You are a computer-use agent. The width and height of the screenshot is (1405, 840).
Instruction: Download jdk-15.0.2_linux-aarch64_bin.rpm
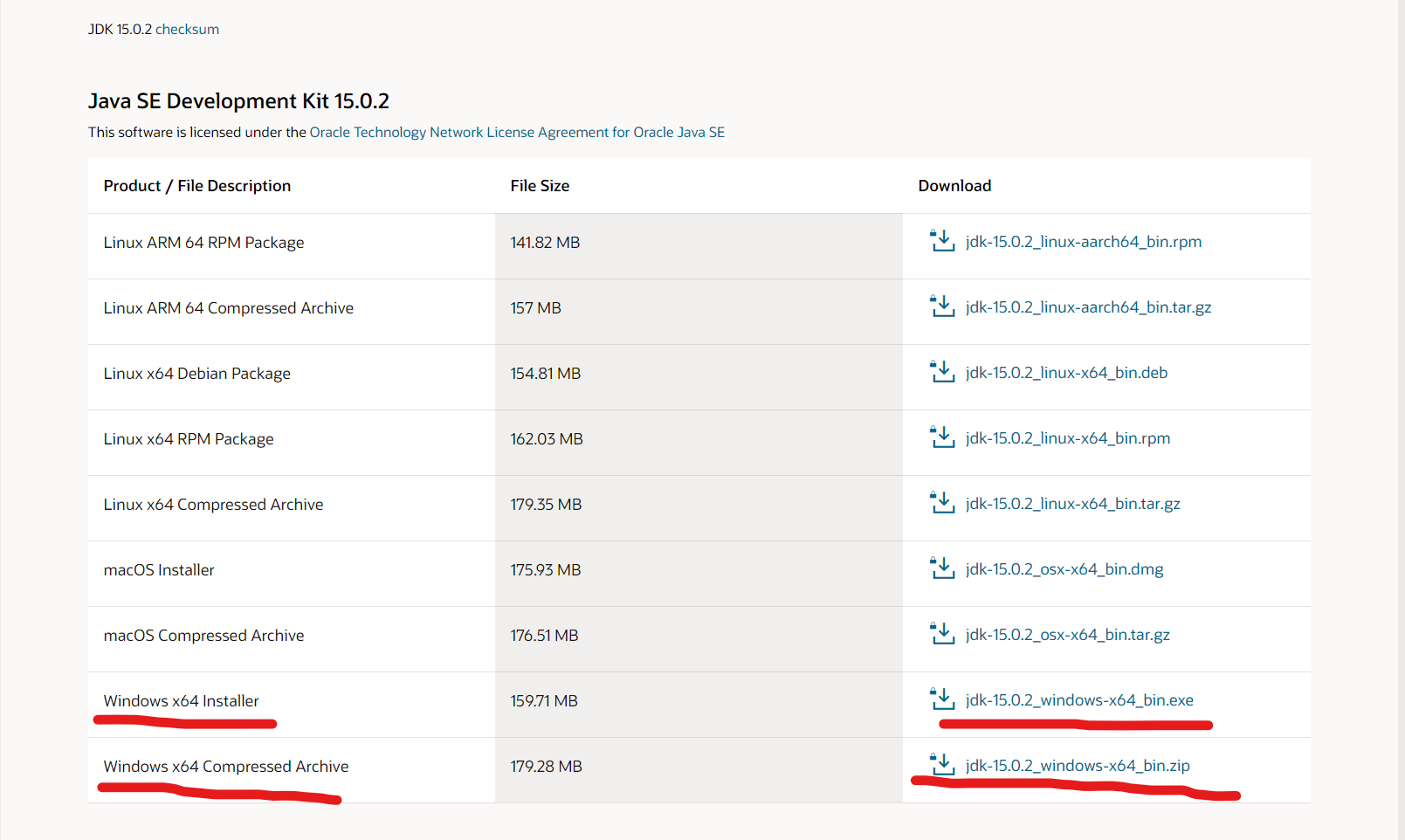[x=1084, y=242]
